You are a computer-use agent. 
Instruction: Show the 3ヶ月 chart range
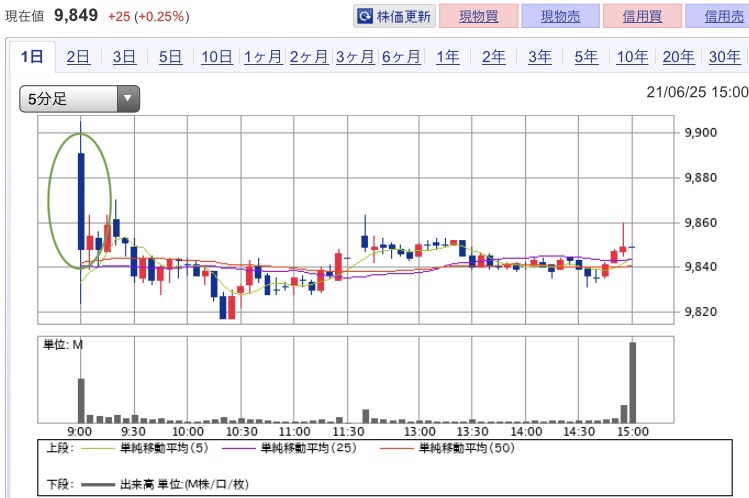pos(355,57)
